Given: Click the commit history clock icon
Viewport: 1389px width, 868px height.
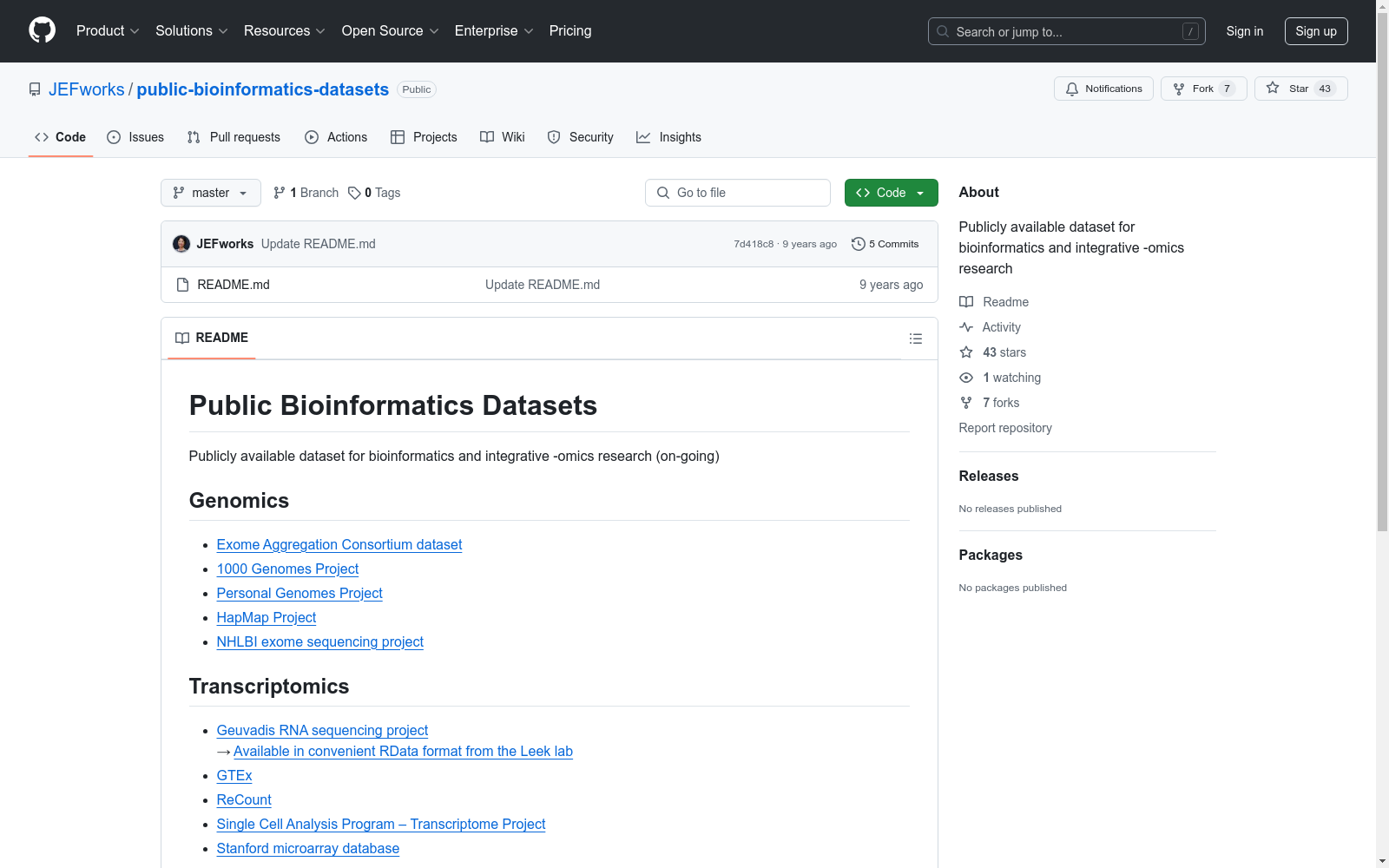Looking at the screenshot, I should pyautogui.click(x=859, y=244).
